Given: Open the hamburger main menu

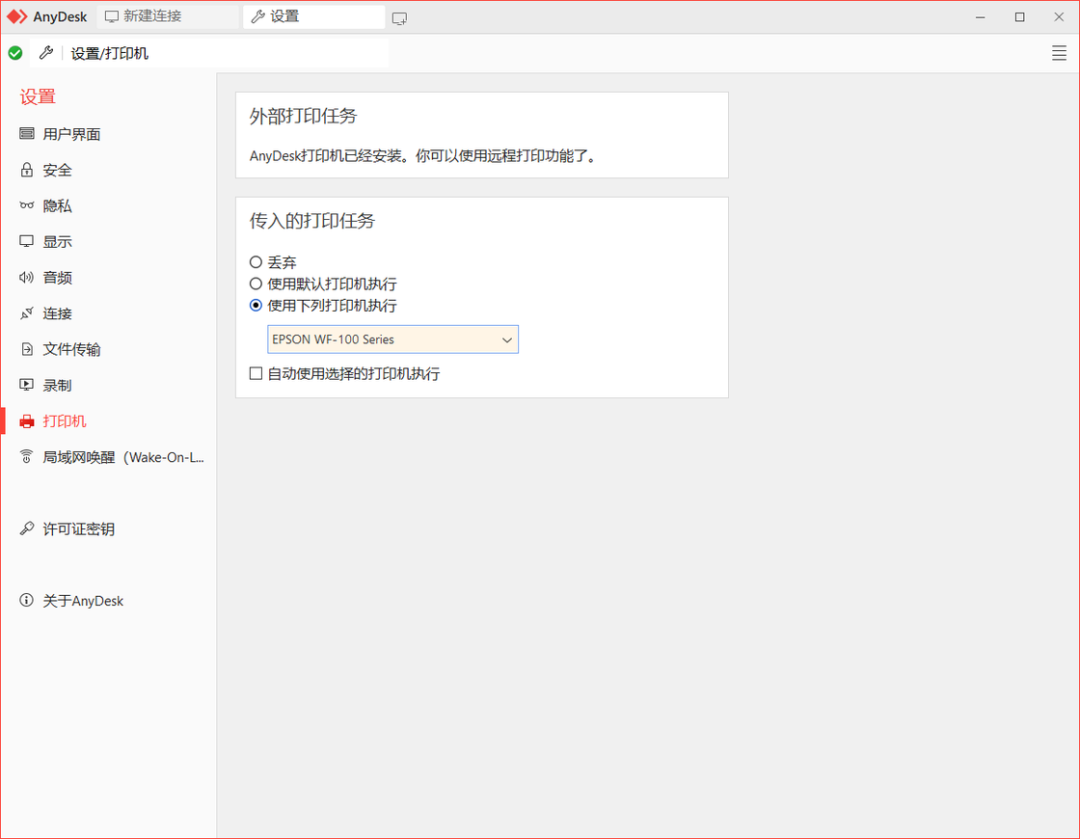Looking at the screenshot, I should pyautogui.click(x=1059, y=53).
